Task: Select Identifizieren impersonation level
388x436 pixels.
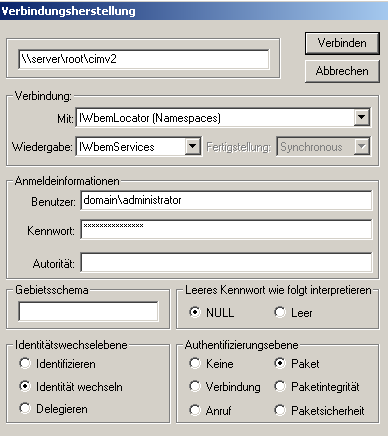Action: [57, 364]
